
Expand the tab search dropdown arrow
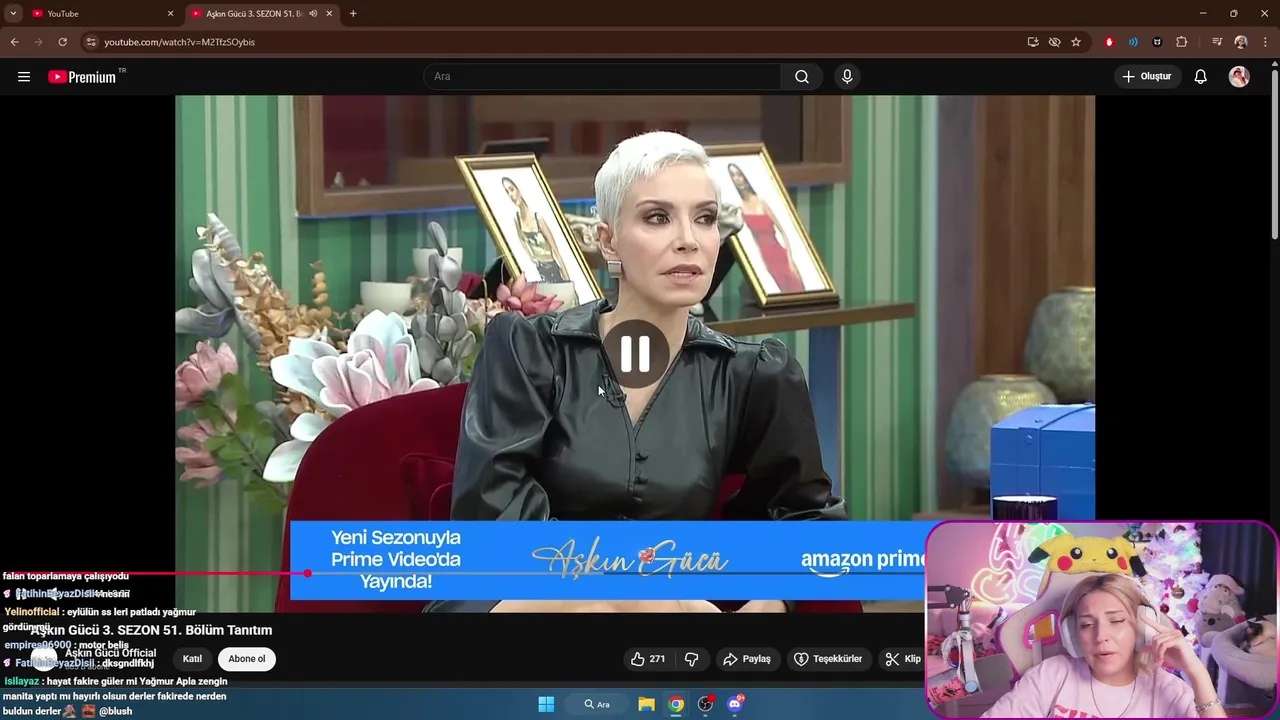tap(13, 14)
